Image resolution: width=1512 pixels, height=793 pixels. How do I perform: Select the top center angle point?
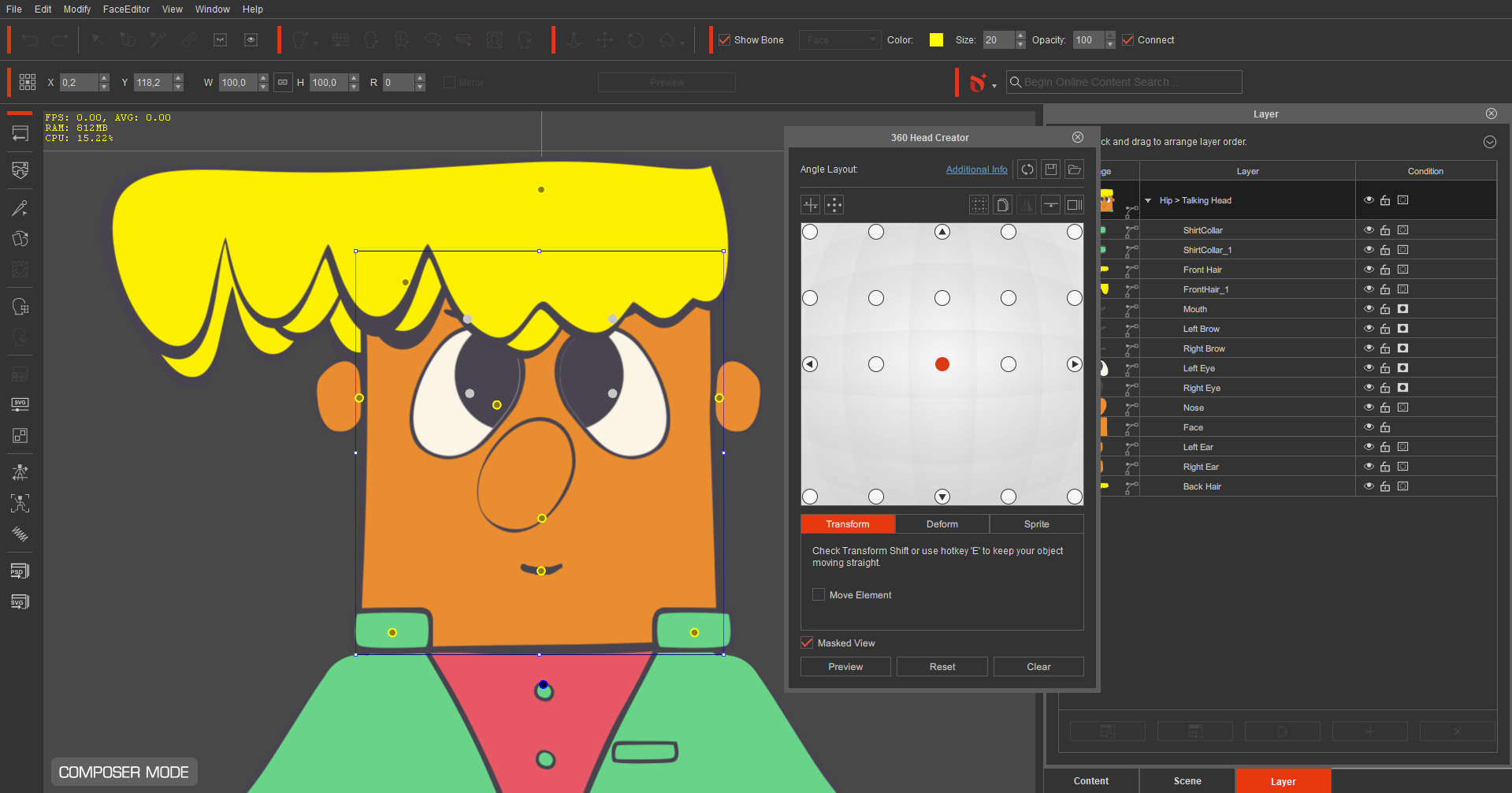(x=942, y=232)
